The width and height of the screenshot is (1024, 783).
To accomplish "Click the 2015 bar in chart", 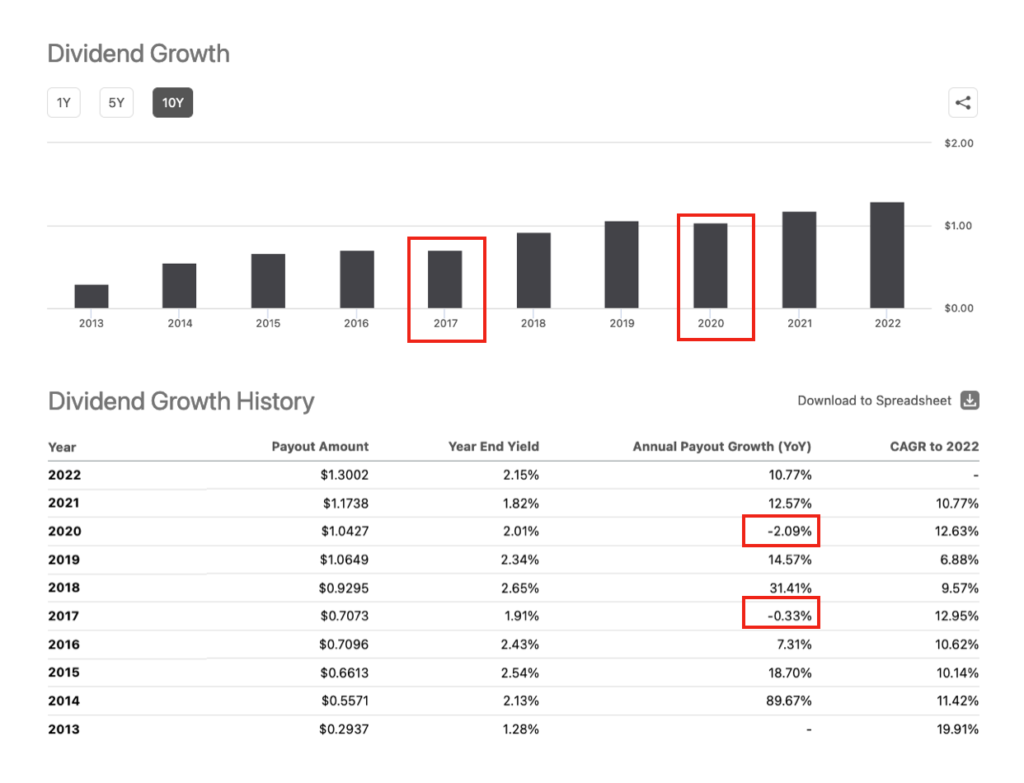I will [x=268, y=281].
